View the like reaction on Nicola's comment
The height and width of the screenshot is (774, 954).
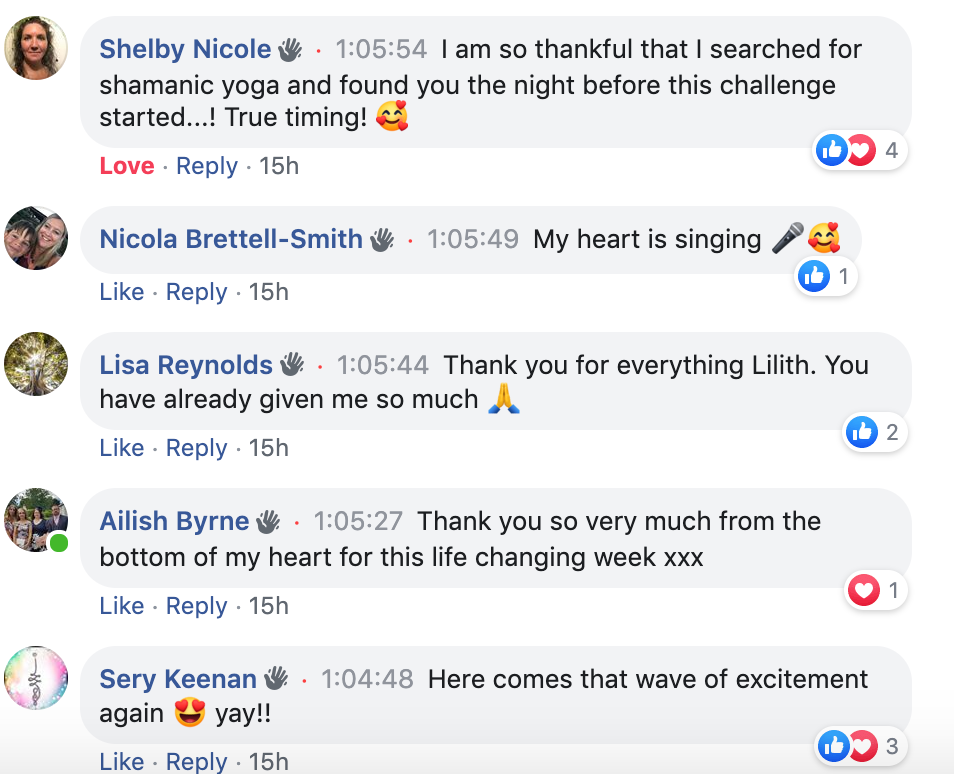coord(827,276)
